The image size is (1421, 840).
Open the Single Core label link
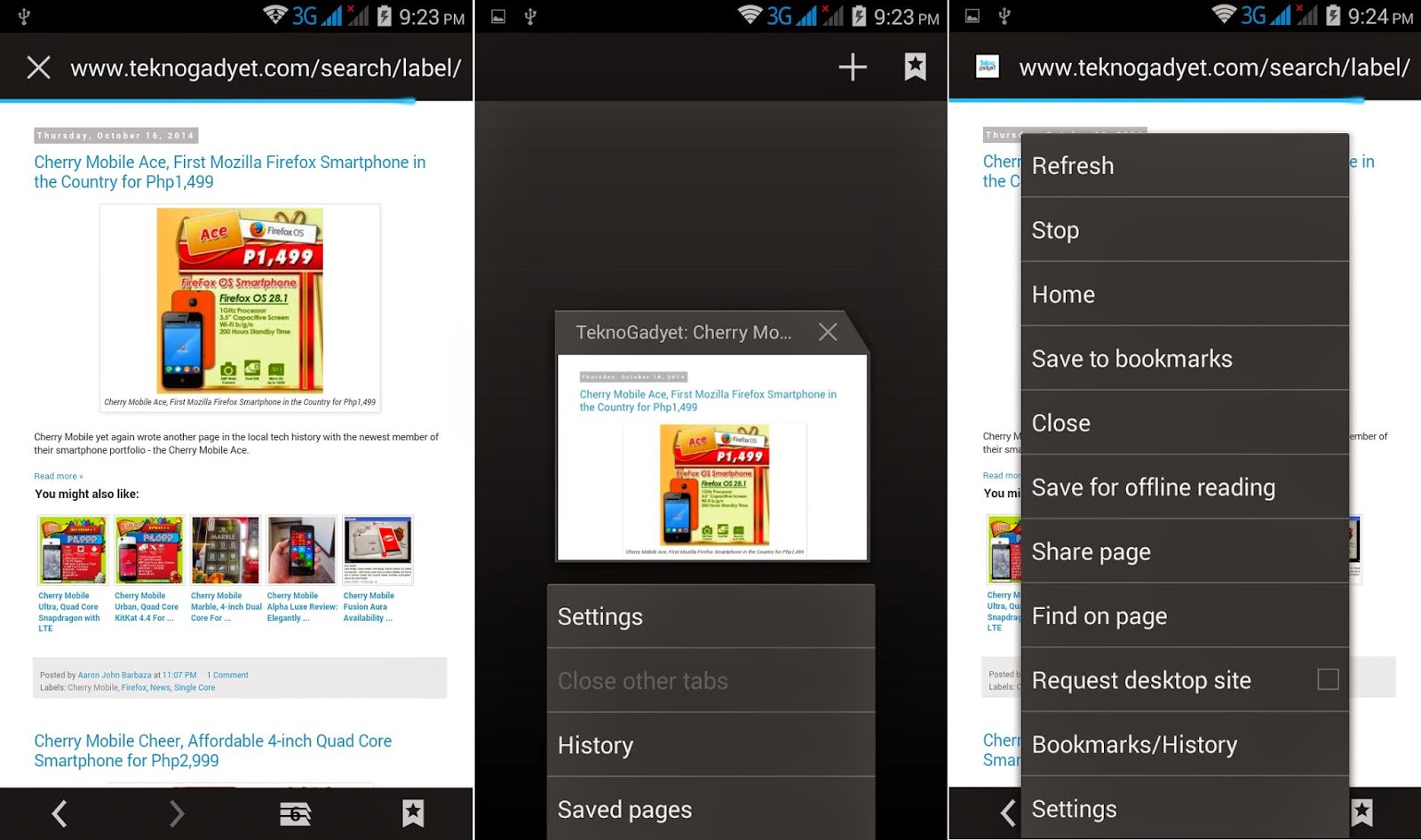(194, 687)
